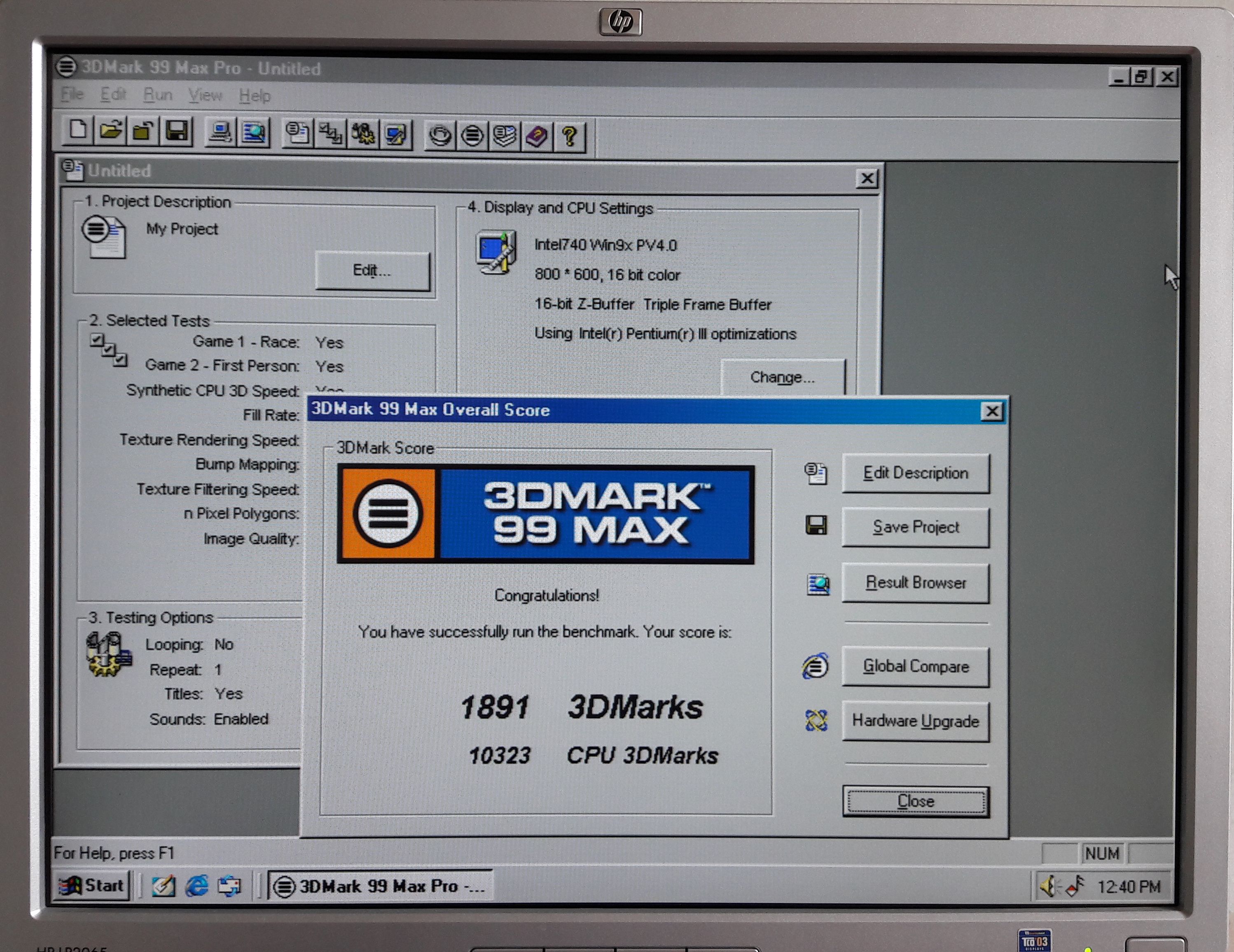Open the File menu
The image size is (1234, 952).
pyautogui.click(x=72, y=94)
